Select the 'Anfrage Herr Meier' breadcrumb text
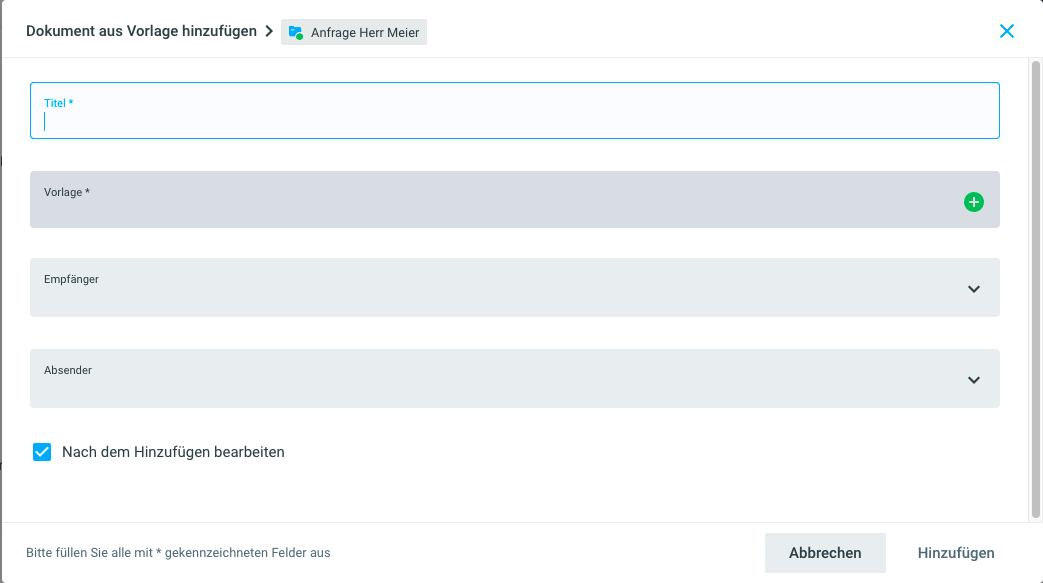 pos(365,33)
